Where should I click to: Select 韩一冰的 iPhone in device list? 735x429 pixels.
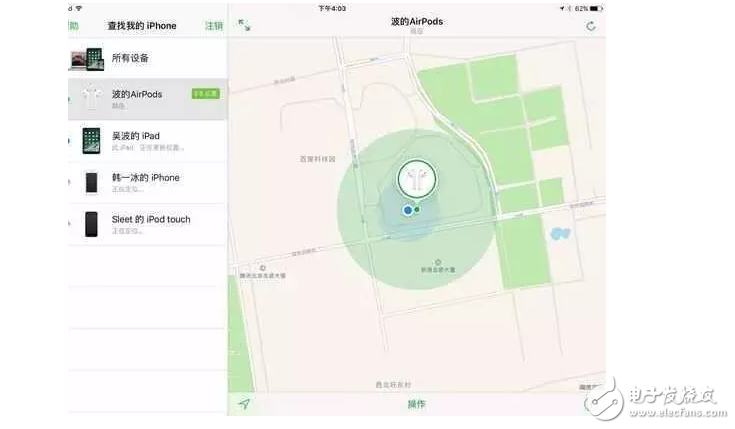click(x=148, y=182)
